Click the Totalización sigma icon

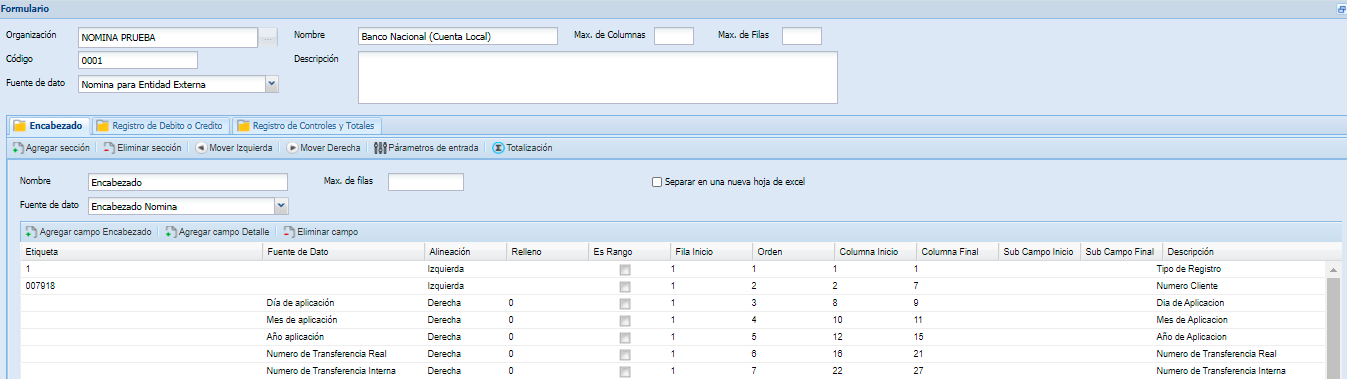(x=498, y=148)
